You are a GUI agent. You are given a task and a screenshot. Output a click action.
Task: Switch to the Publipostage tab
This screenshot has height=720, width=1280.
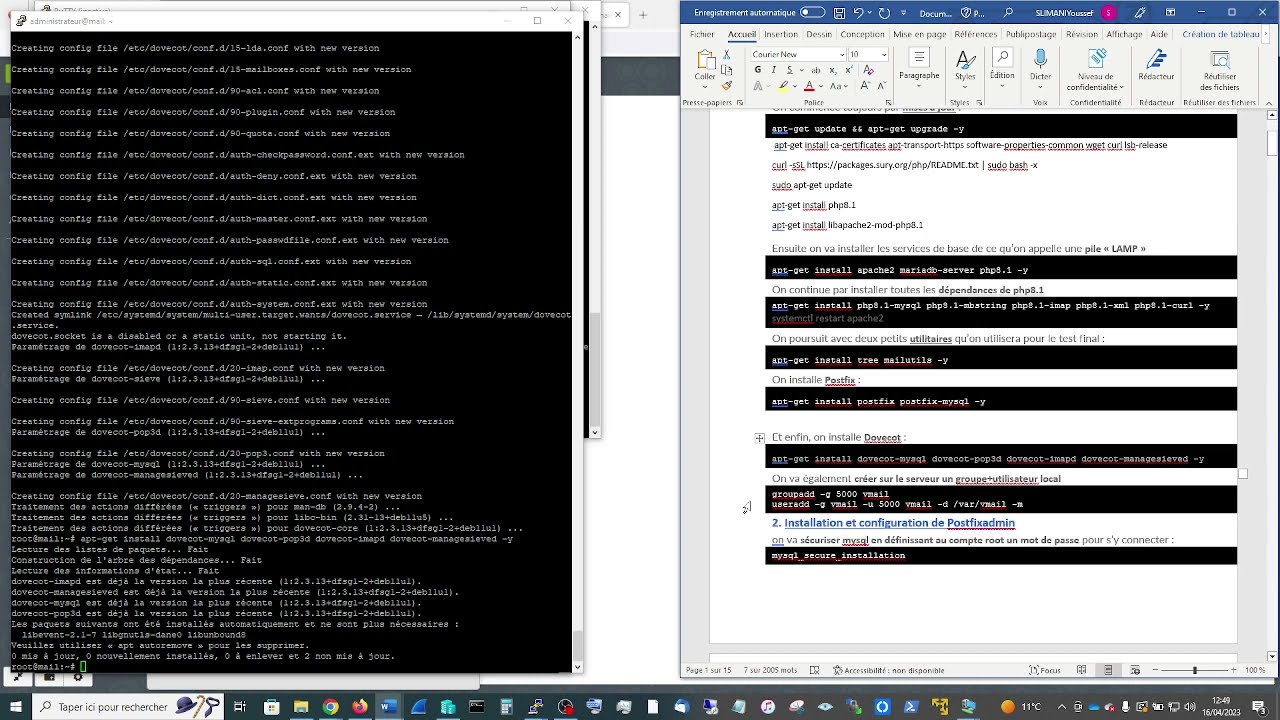click(1030, 34)
